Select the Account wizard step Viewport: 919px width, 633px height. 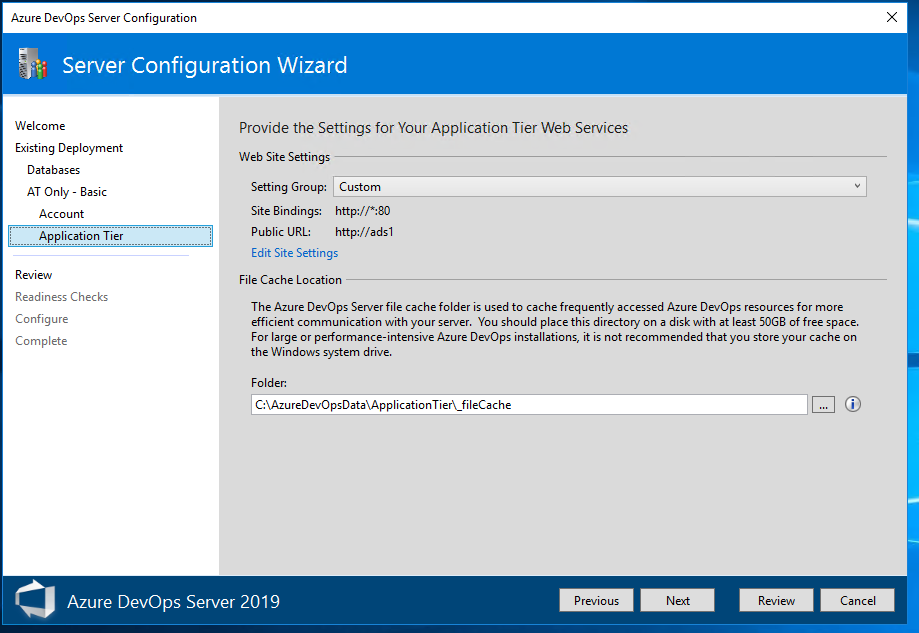[x=61, y=214]
